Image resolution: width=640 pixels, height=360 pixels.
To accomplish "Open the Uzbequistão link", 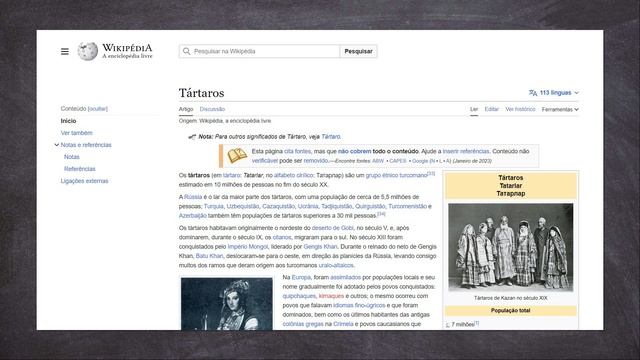I will 243,207.
